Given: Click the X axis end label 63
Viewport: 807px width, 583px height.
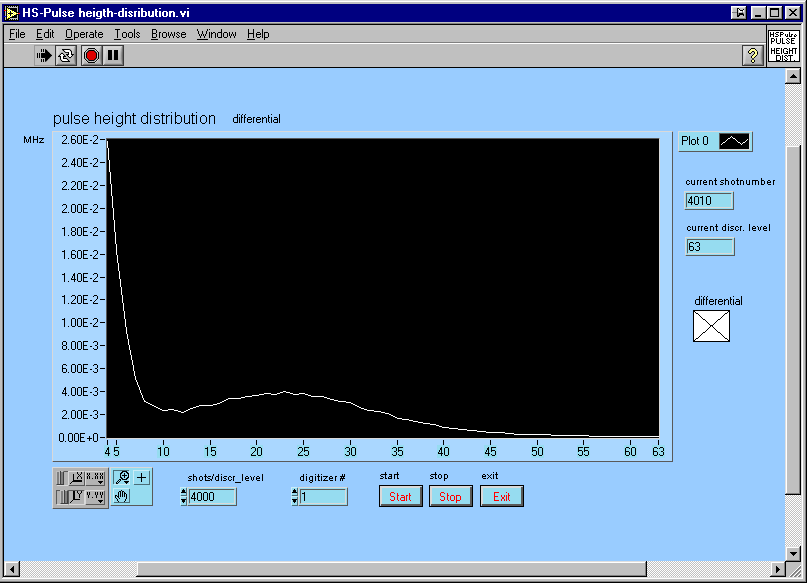Looking at the screenshot, I should coord(658,452).
